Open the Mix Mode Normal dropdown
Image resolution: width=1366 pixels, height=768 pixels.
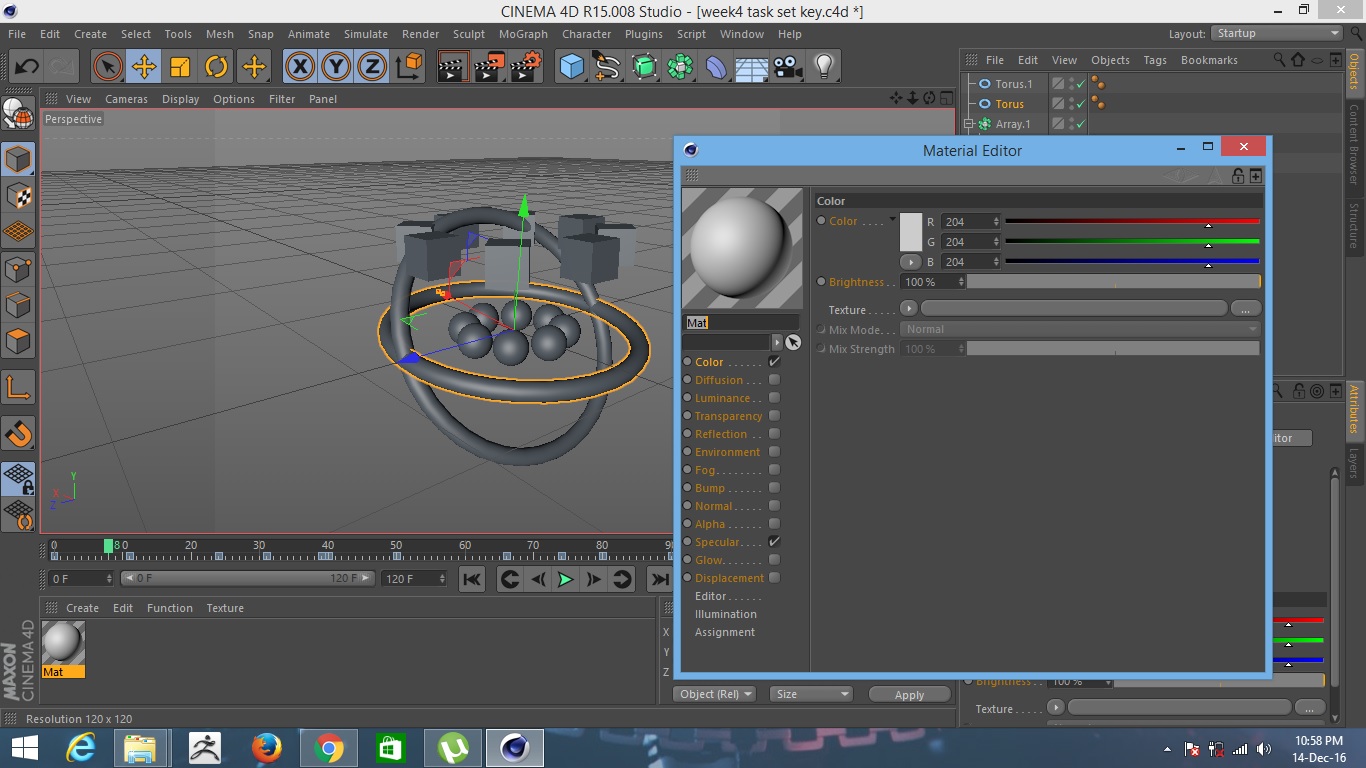point(1079,329)
